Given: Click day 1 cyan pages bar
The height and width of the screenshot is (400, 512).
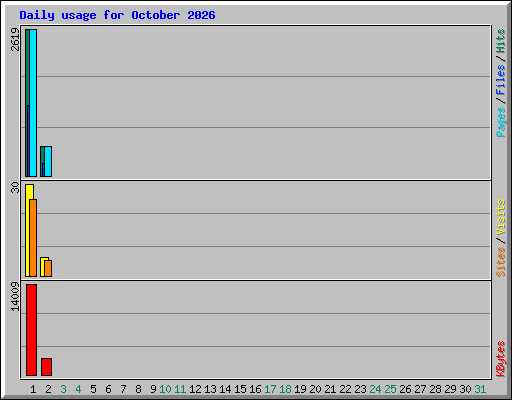Looking at the screenshot, I should (33, 103).
